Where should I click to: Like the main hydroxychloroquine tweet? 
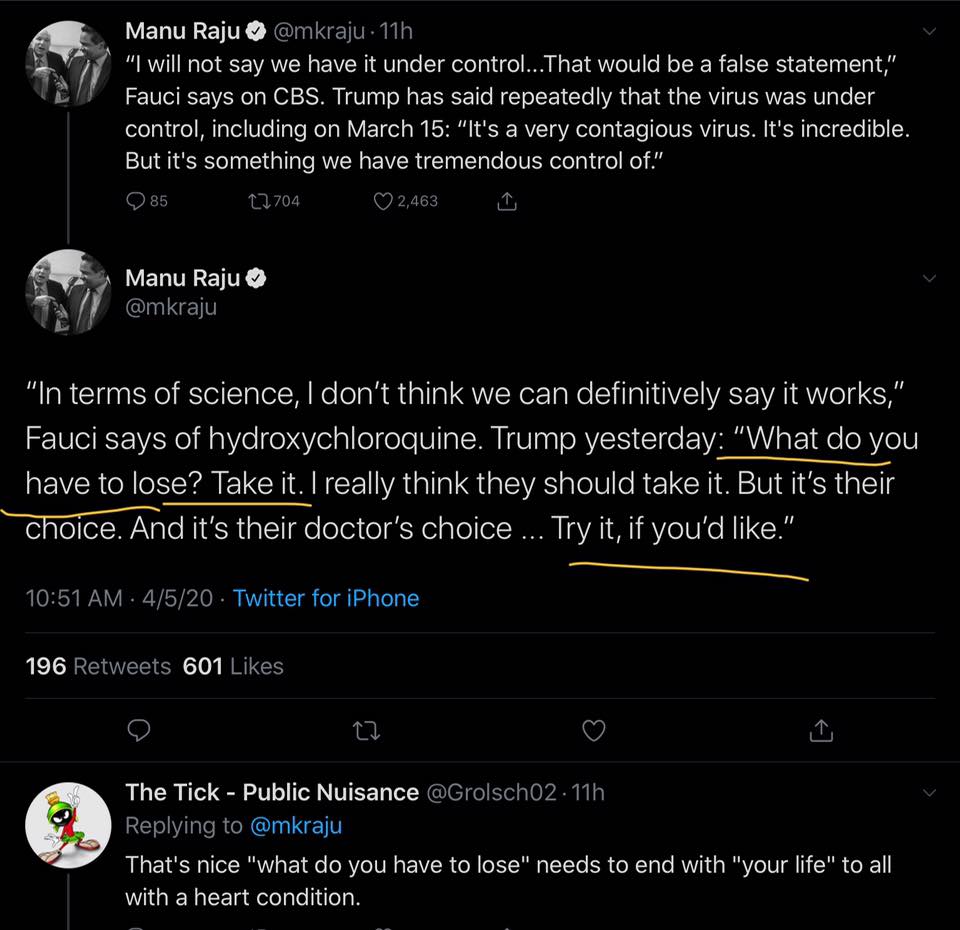tap(594, 731)
